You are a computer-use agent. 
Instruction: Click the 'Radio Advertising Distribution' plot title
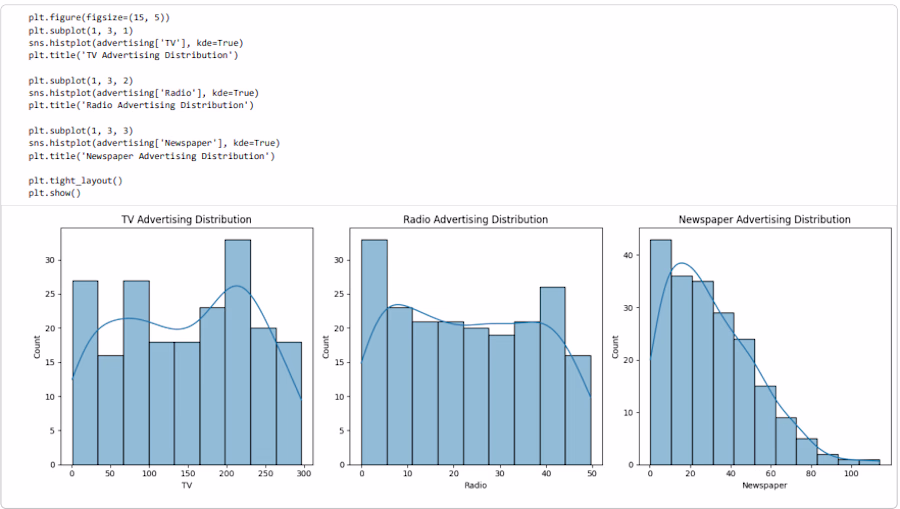[x=475, y=219]
